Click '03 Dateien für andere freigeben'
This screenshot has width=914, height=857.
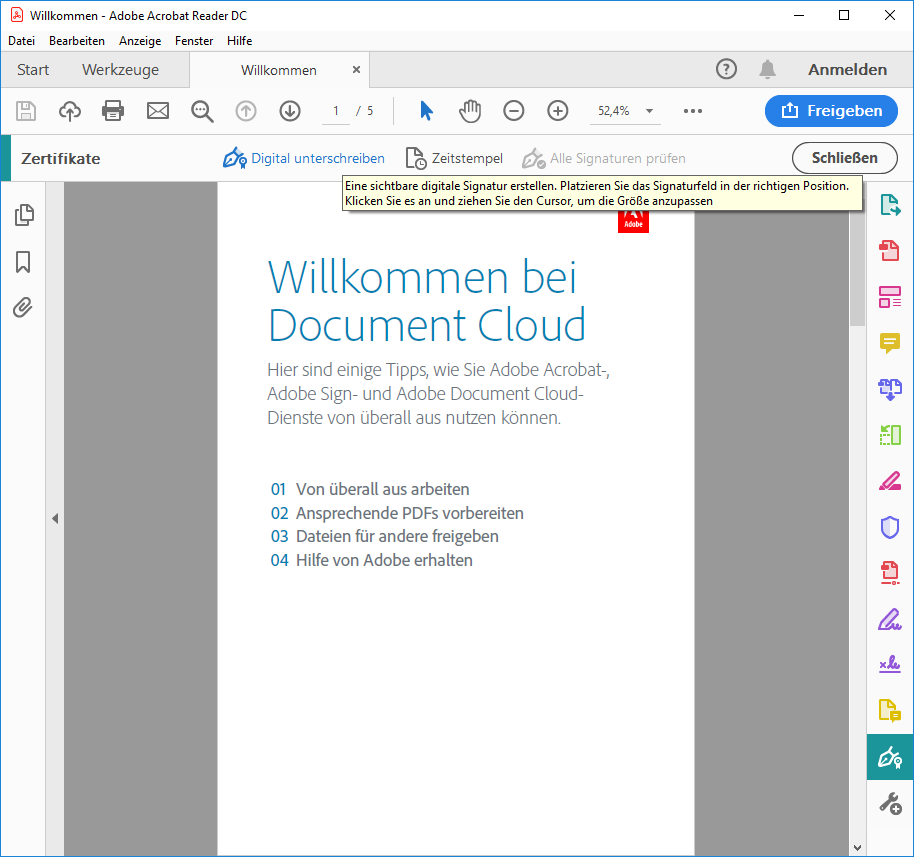pyautogui.click(x=385, y=536)
